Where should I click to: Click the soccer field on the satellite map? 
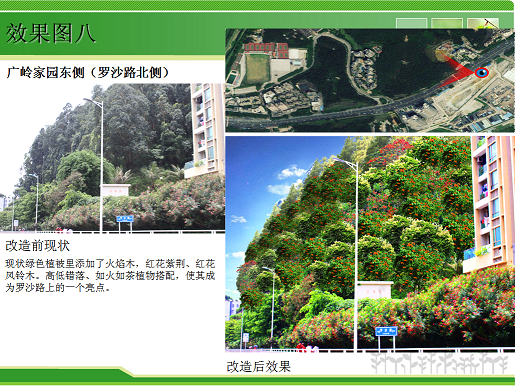click(x=258, y=69)
